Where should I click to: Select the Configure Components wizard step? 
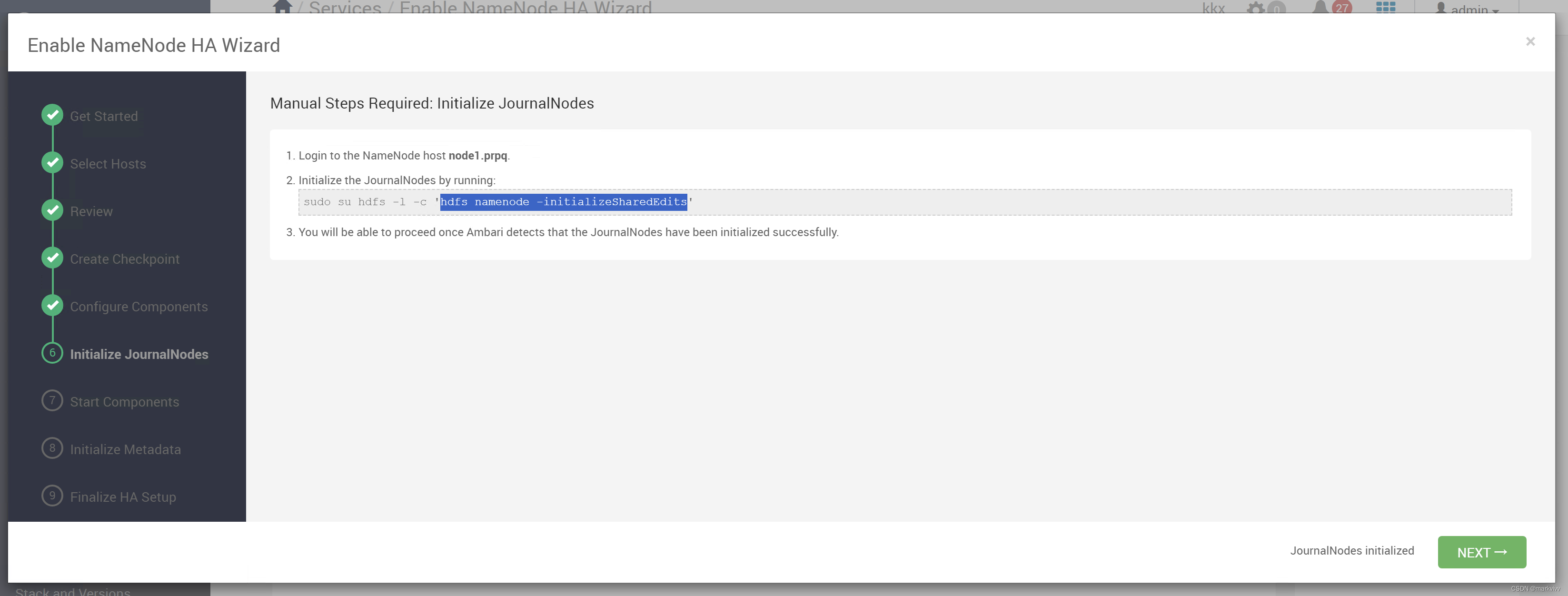click(x=139, y=307)
